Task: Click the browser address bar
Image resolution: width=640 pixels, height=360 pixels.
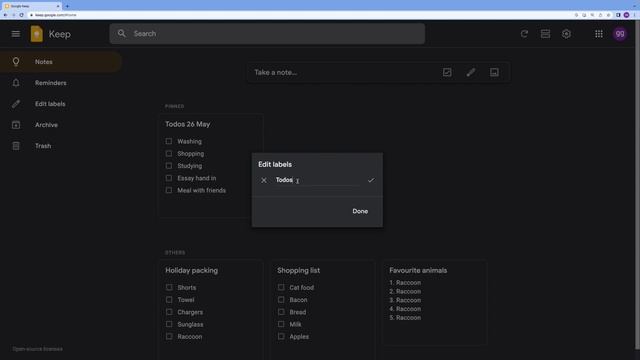Action: [300, 15]
